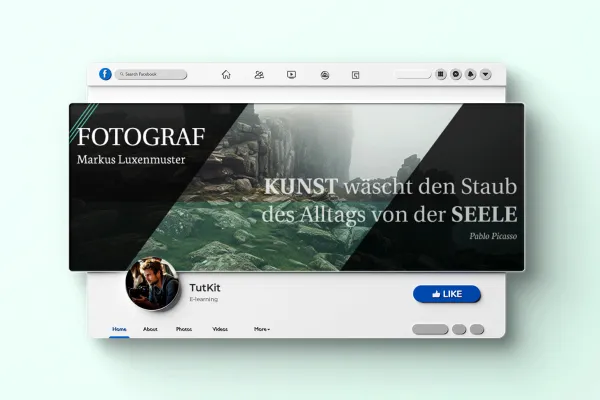
Task: Open the Messenger icon
Action: pos(456,74)
